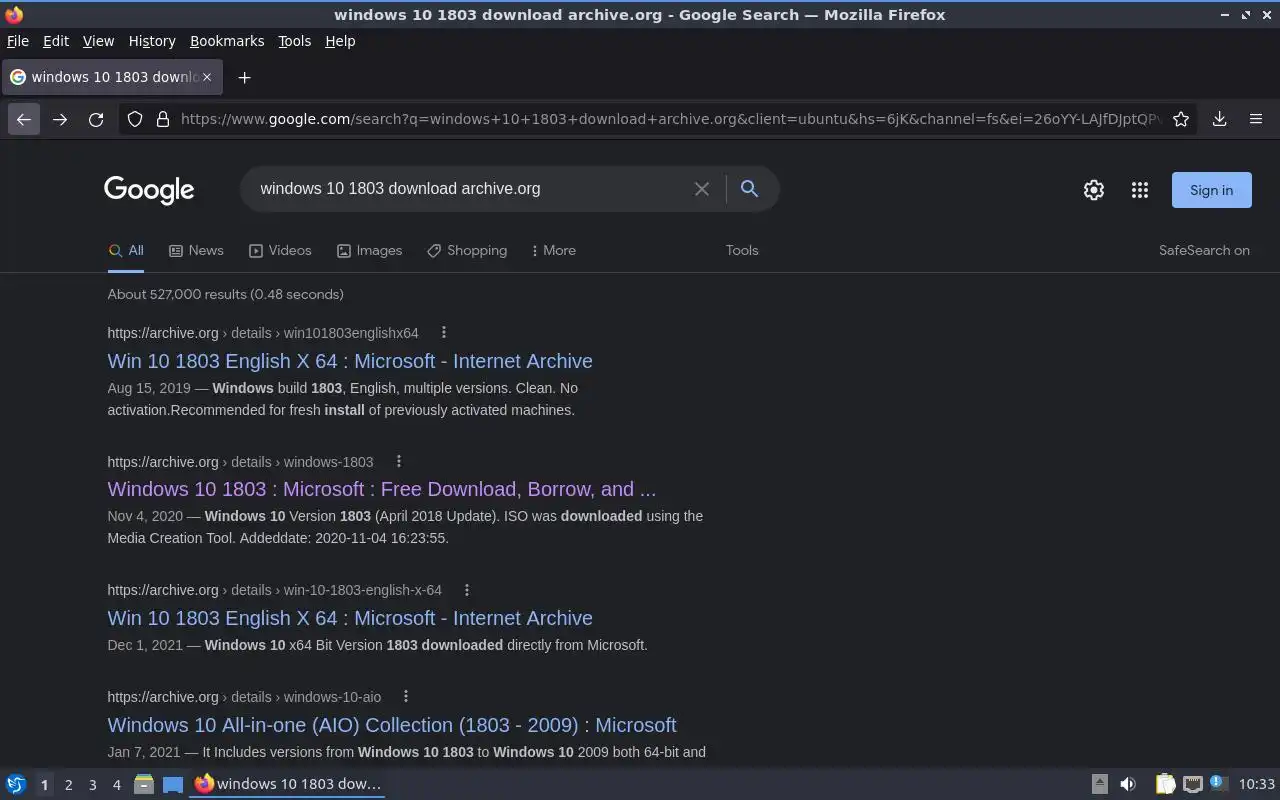Screen dimensions: 1280x800
Task: Open the volume control in system tray
Action: point(1128,784)
